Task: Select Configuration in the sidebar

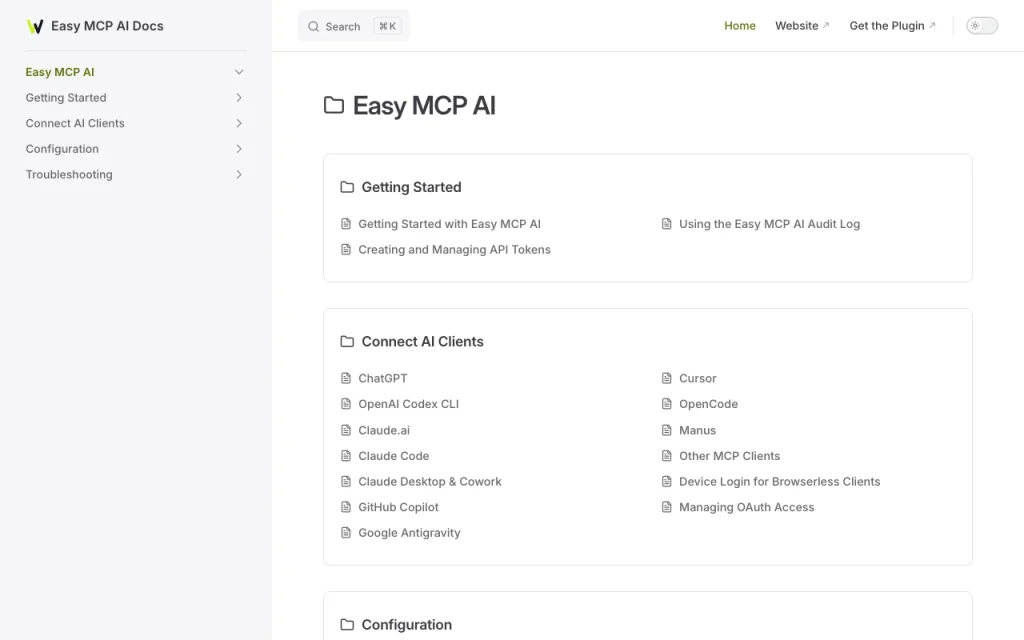Action: click(x=62, y=149)
